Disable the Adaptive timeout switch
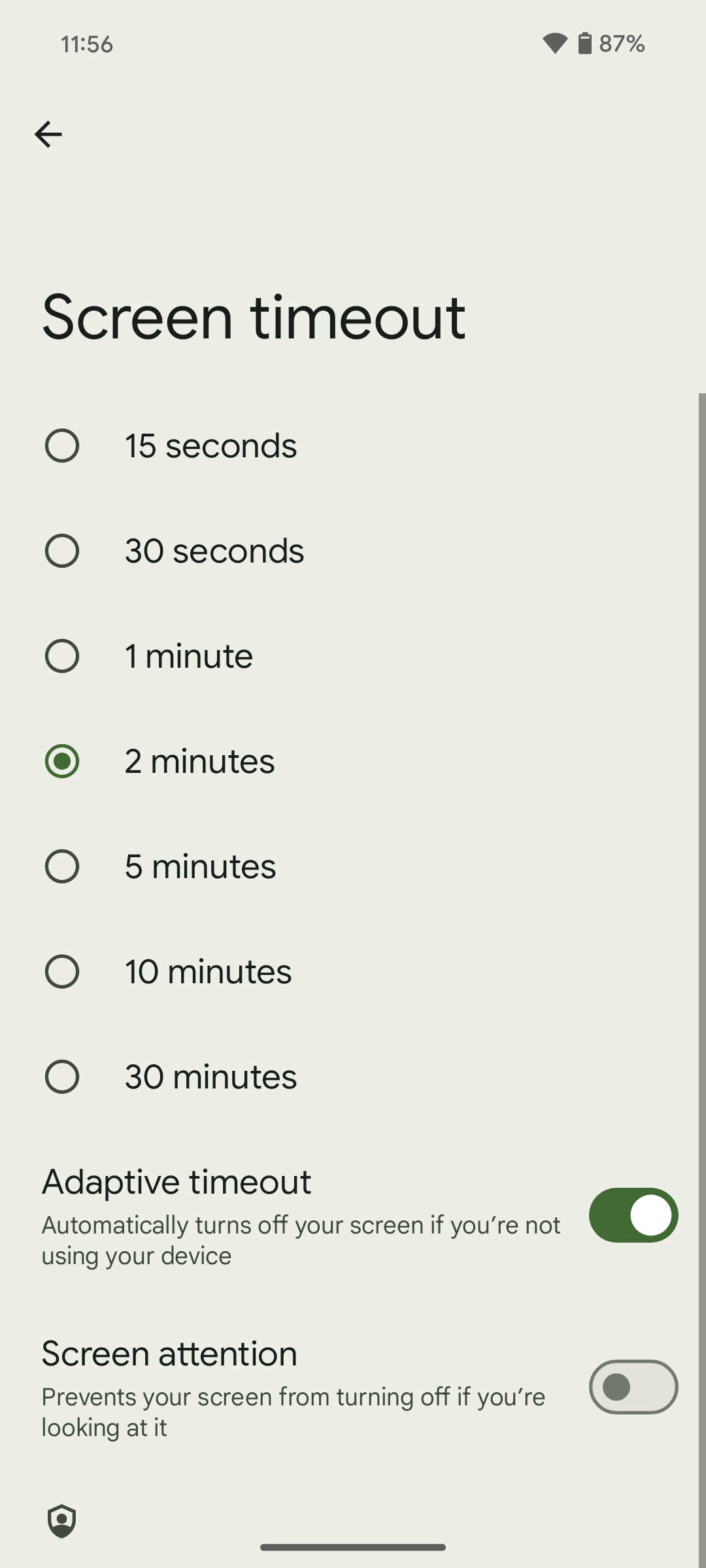706x1568 pixels. tap(633, 1215)
